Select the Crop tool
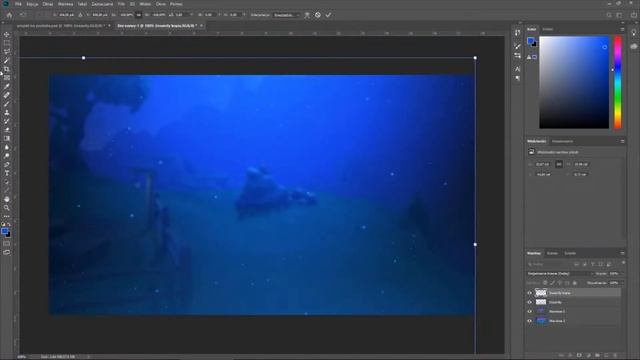 (7, 69)
